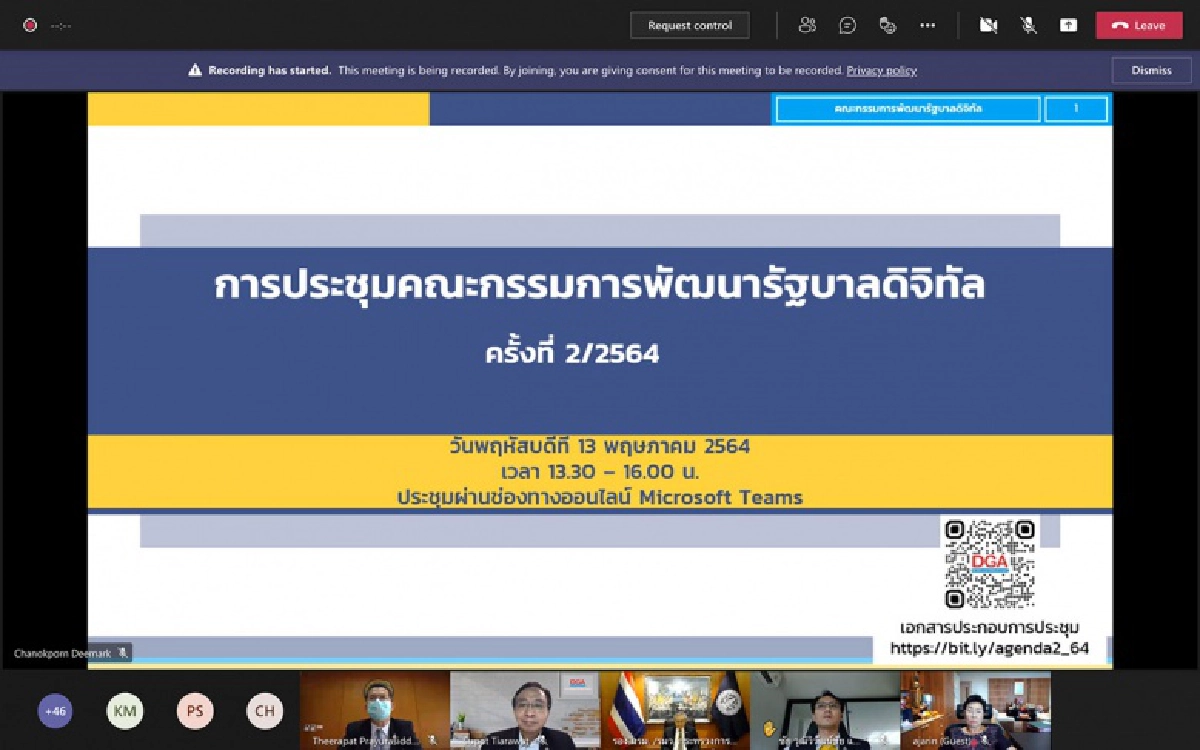1200x750 pixels.
Task: Open the reactions icon in toolbar
Action: 887,26
